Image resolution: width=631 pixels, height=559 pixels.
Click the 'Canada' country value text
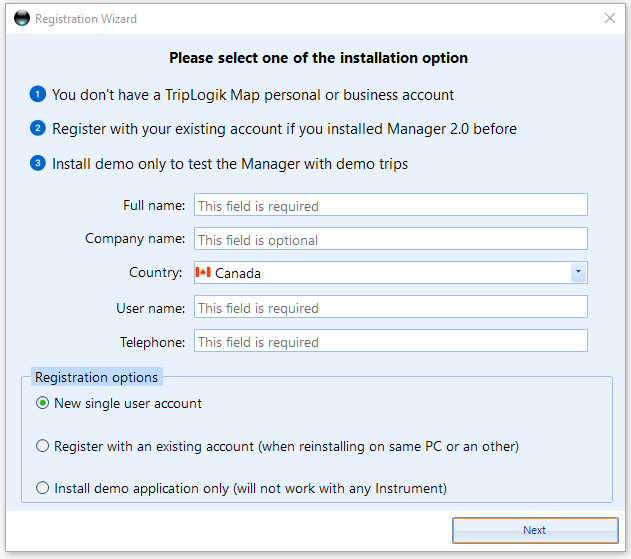[x=238, y=273]
